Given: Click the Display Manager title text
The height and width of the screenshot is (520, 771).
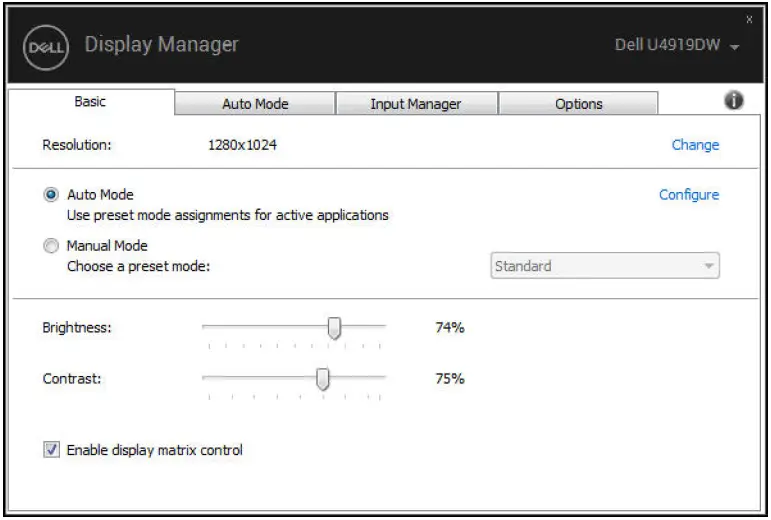Looking at the screenshot, I should click(x=161, y=45).
